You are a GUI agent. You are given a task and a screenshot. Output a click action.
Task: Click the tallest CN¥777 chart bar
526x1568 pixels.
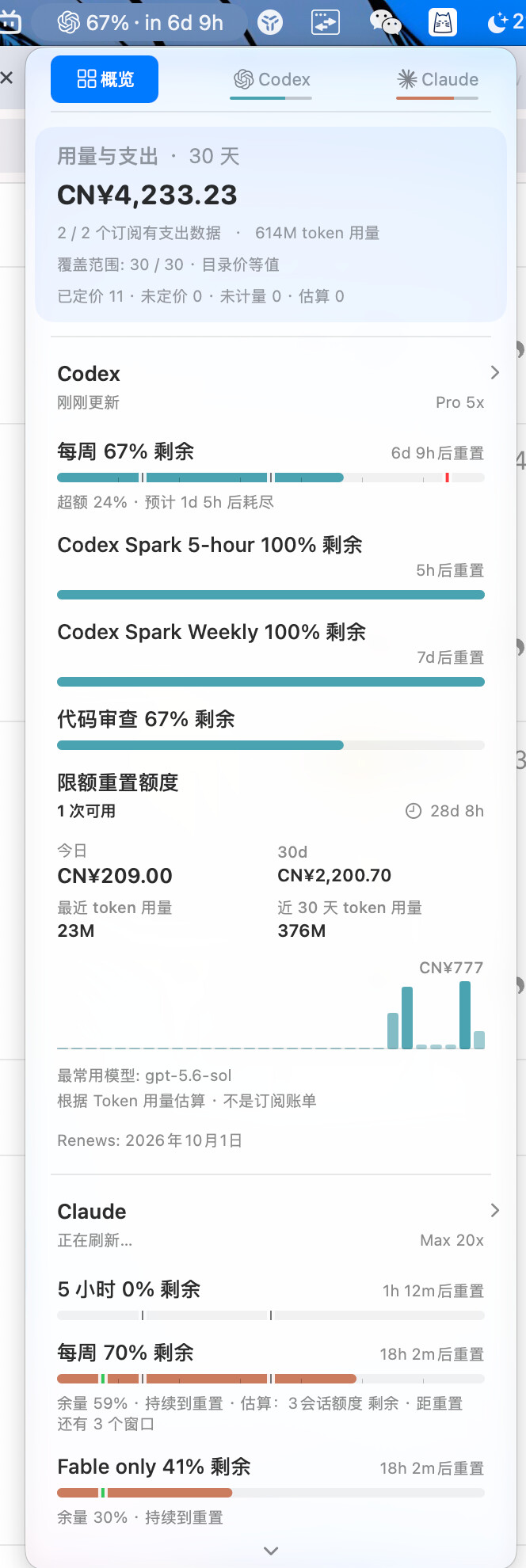[465, 1015]
